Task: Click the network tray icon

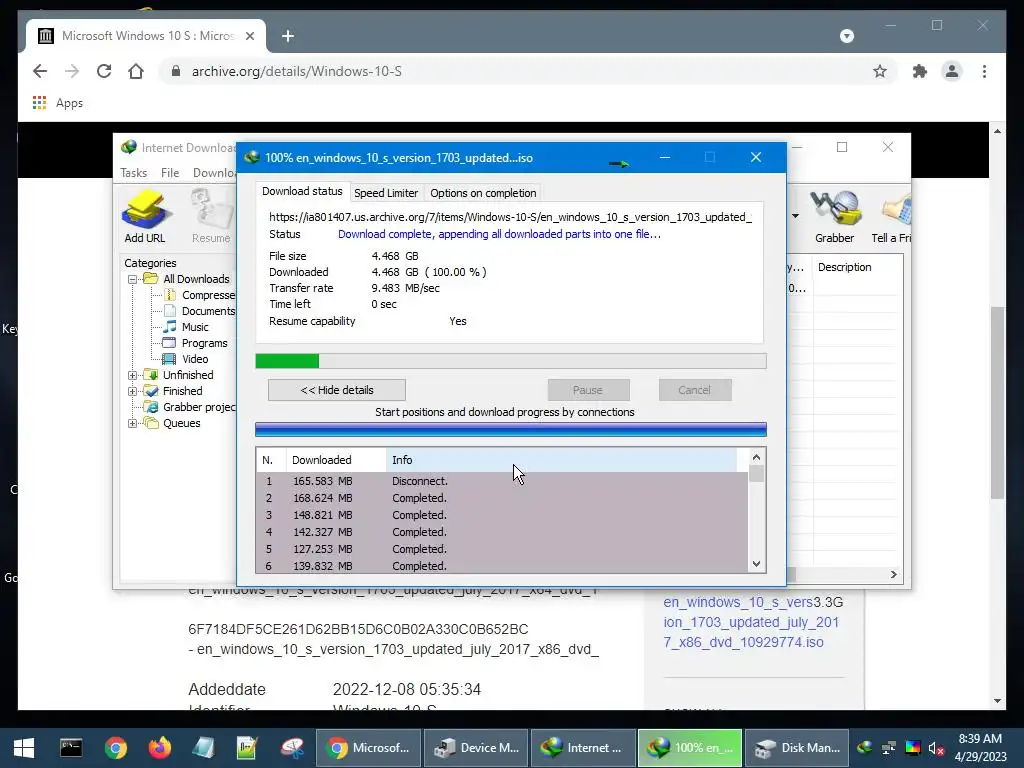Action: (x=888, y=748)
